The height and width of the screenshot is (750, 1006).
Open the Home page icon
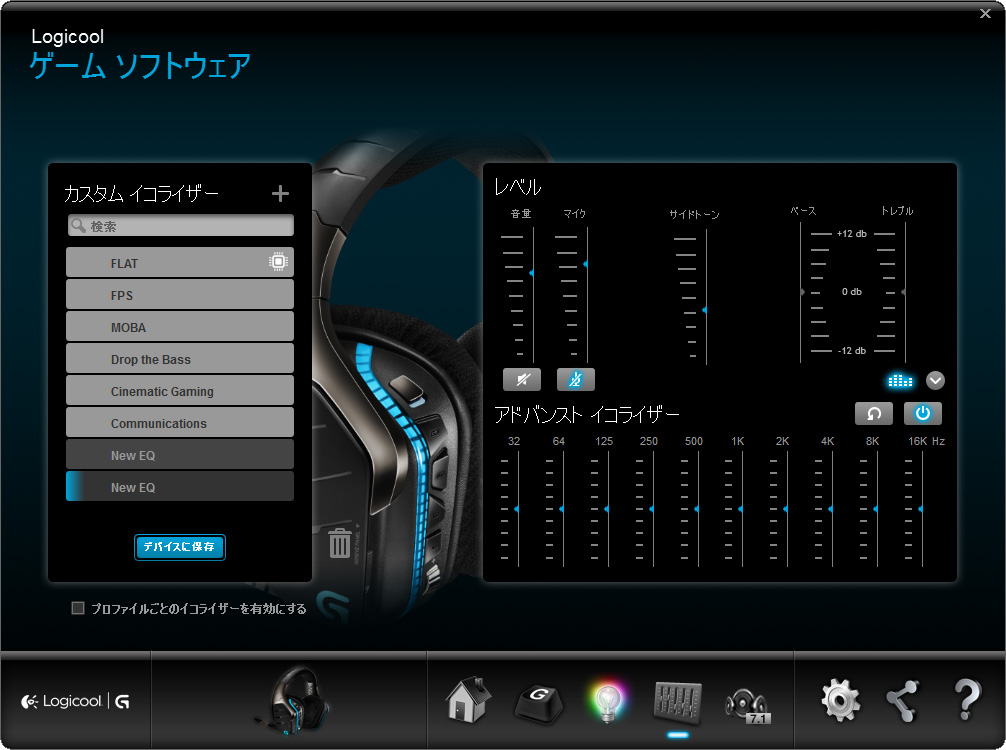coord(468,699)
